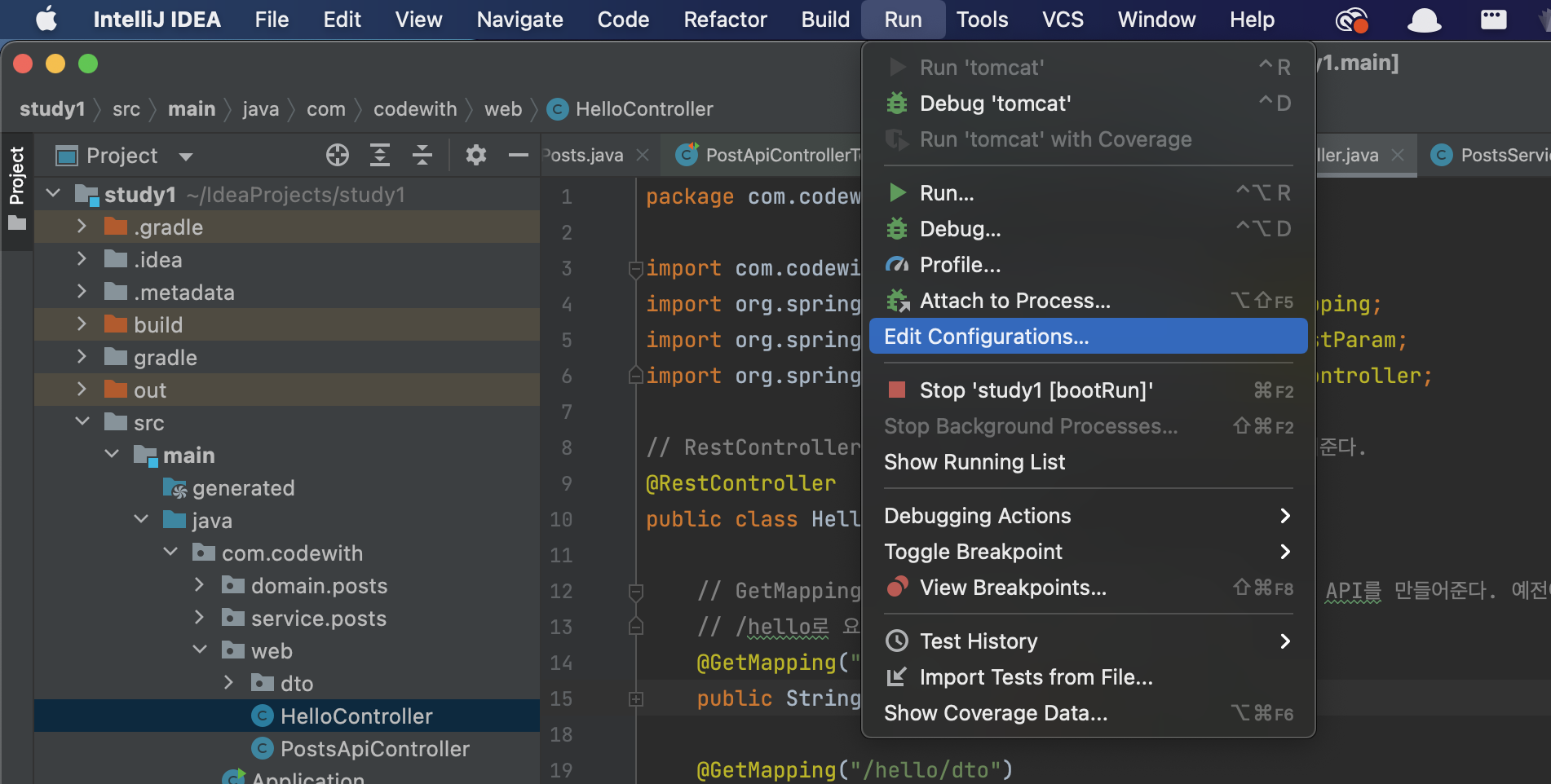Expand the build folder
Image resolution: width=1551 pixels, height=784 pixels.
click(x=82, y=324)
